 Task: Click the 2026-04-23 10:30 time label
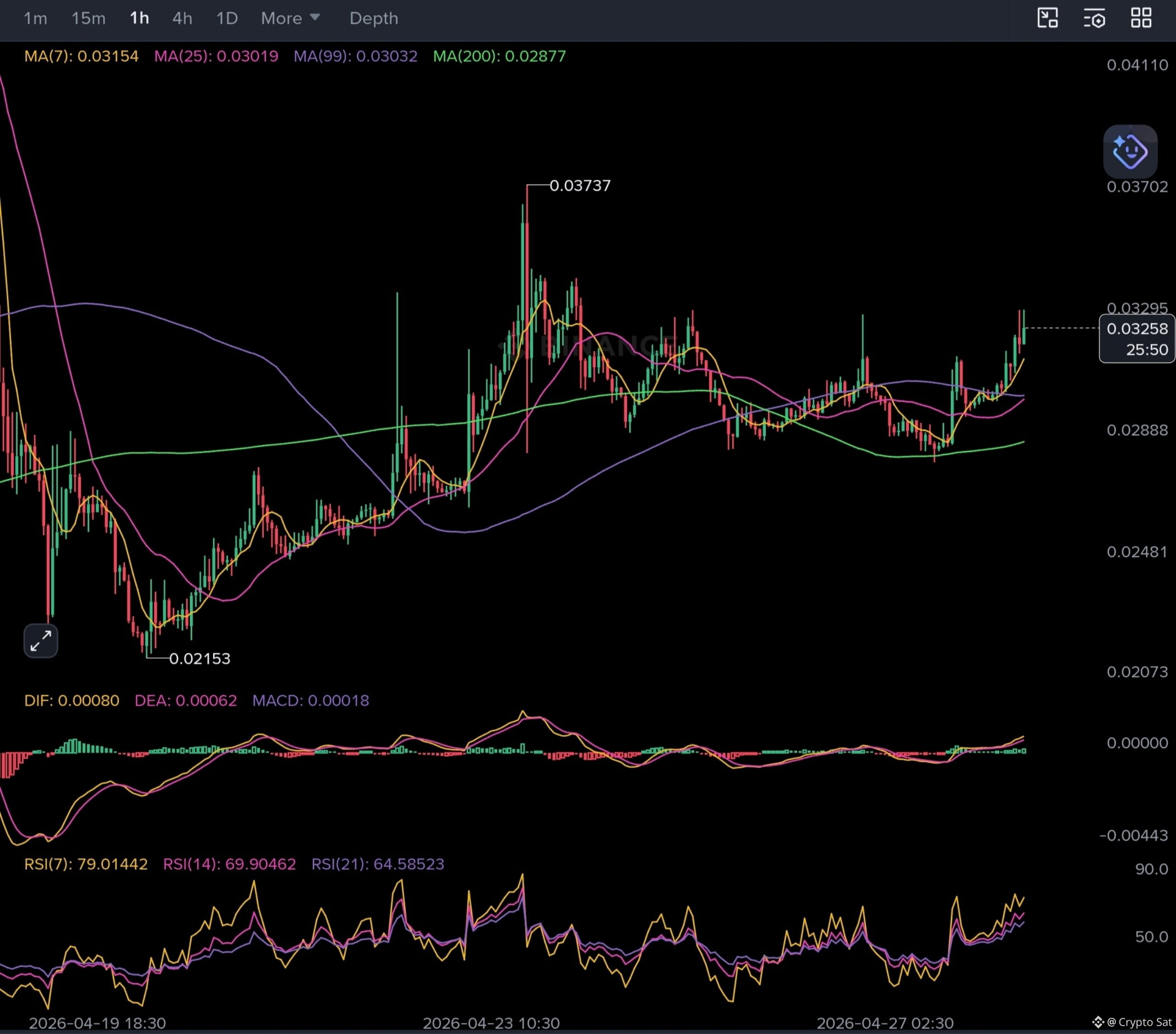pyautogui.click(x=492, y=1023)
